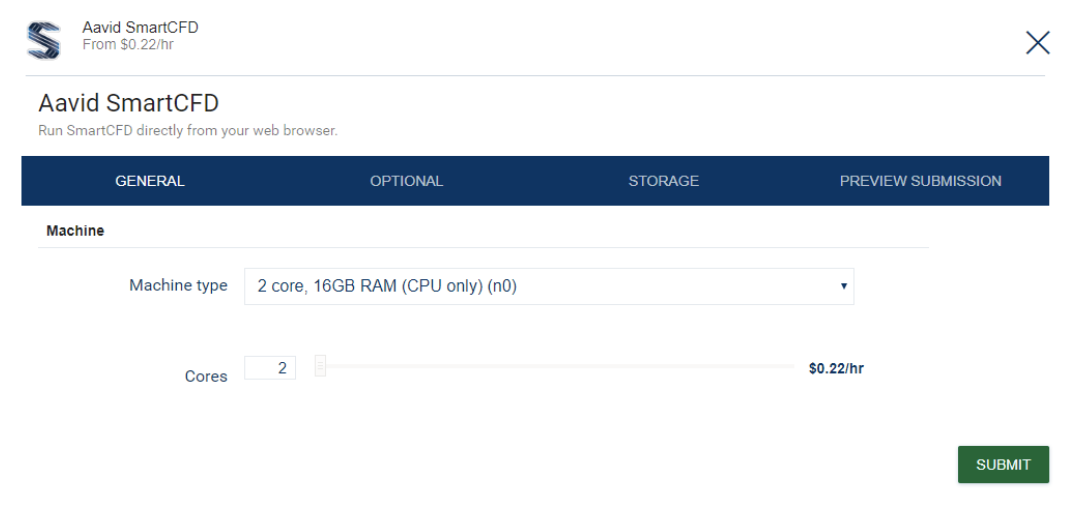Click the large Aavid SmartCFD heading
Screen dimensions: 1074x516
tap(129, 103)
